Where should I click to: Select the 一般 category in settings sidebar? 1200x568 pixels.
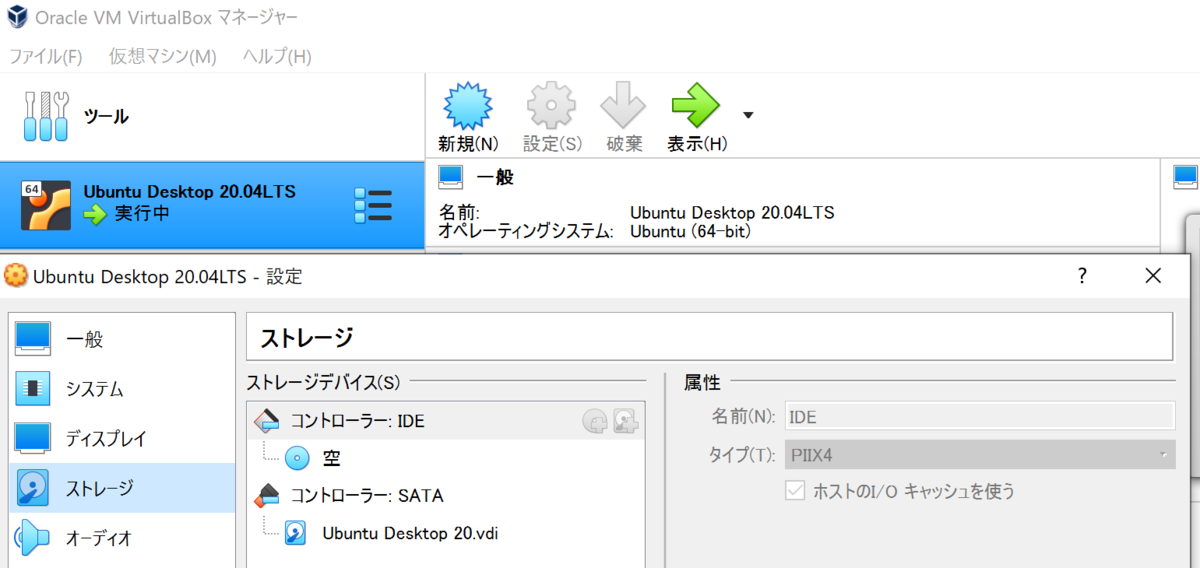pyautogui.click(x=123, y=338)
